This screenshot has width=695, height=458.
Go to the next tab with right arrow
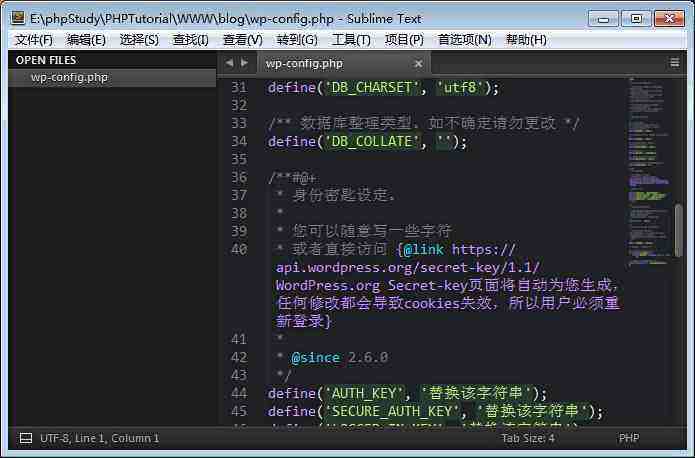click(x=244, y=63)
